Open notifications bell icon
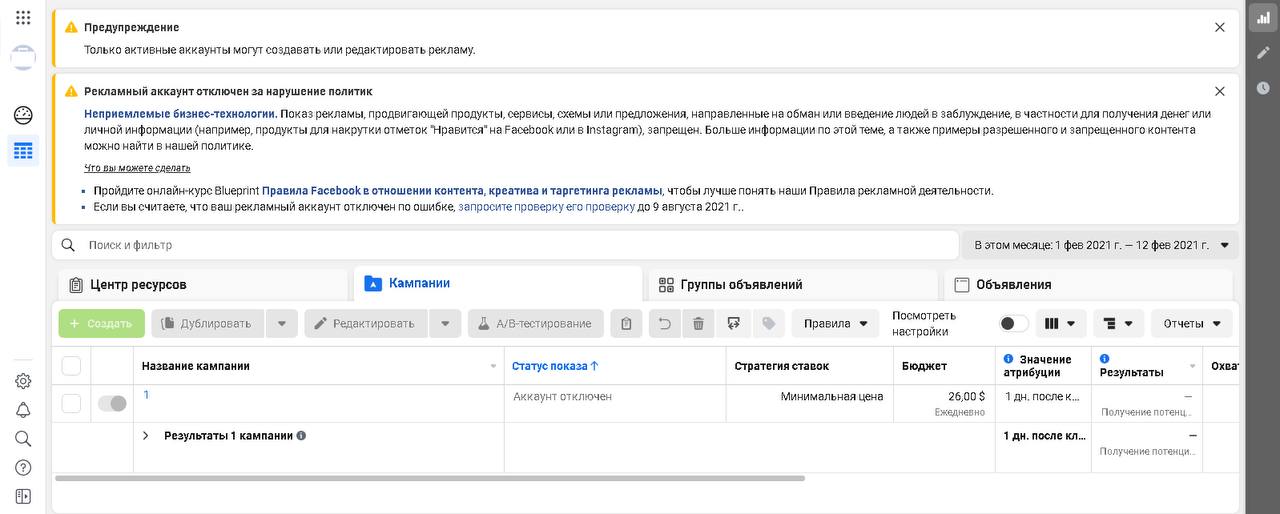The width and height of the screenshot is (1280, 514). point(23,410)
